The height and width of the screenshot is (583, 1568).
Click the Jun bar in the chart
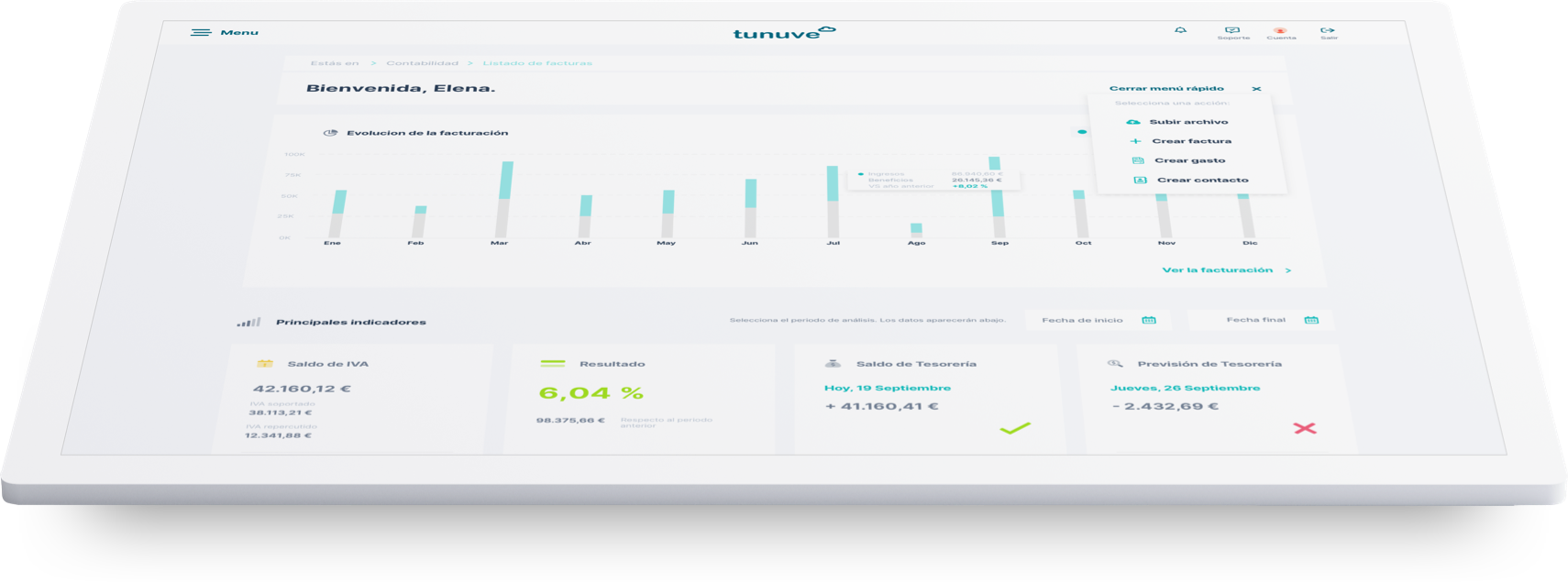click(750, 208)
